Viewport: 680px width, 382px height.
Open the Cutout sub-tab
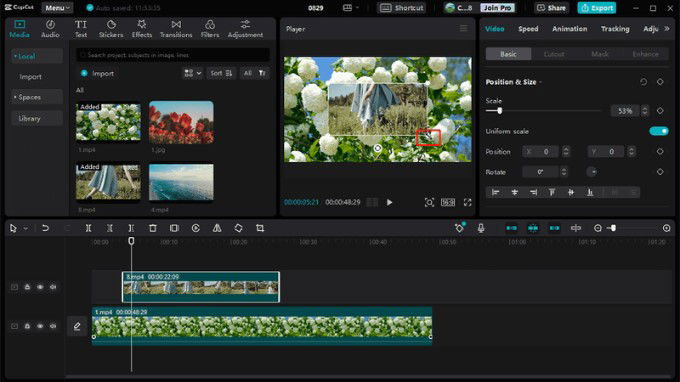(554, 54)
